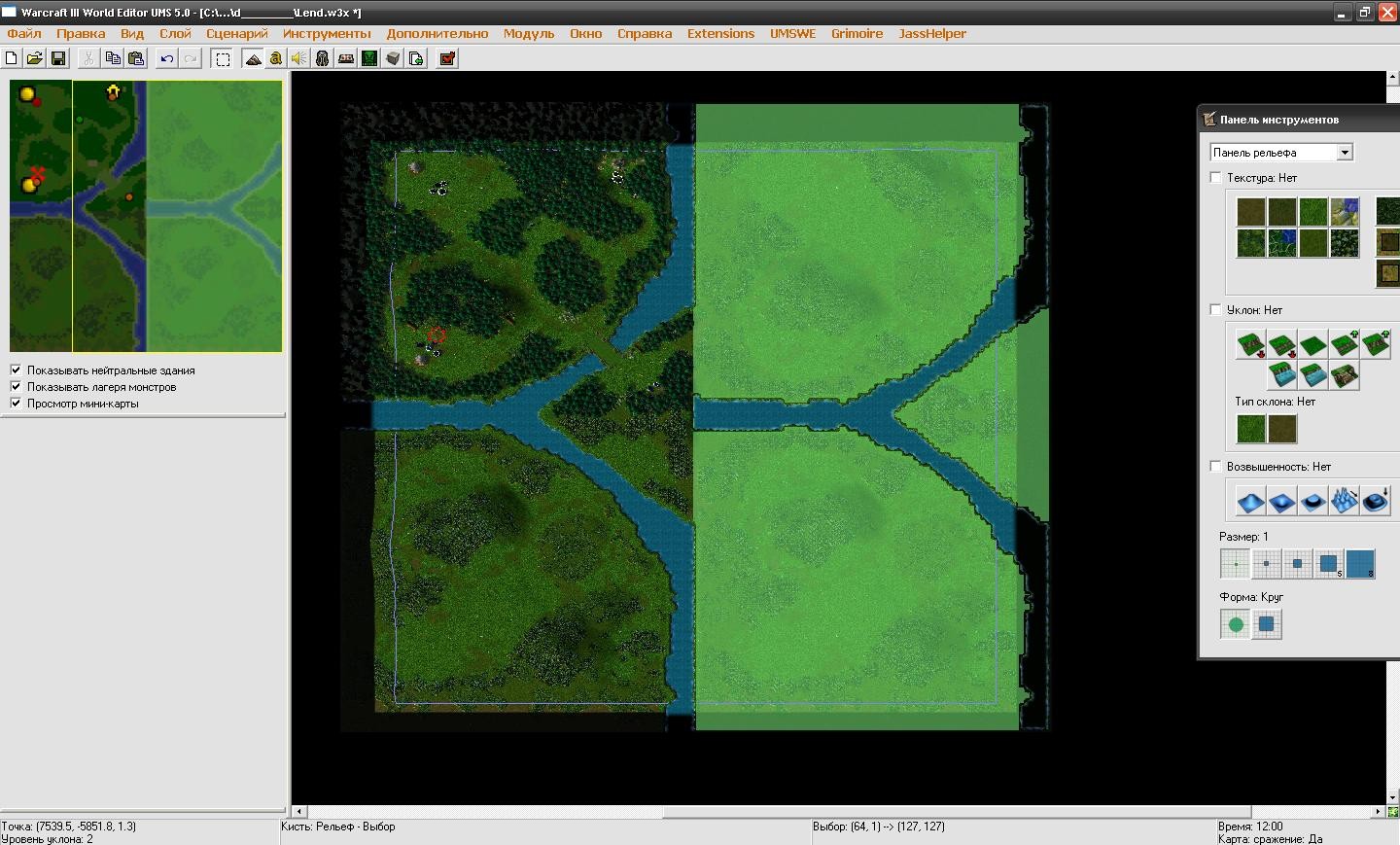The image size is (1400, 845).
Task: Open the Import Manager toolbar icon
Action: click(x=416, y=58)
